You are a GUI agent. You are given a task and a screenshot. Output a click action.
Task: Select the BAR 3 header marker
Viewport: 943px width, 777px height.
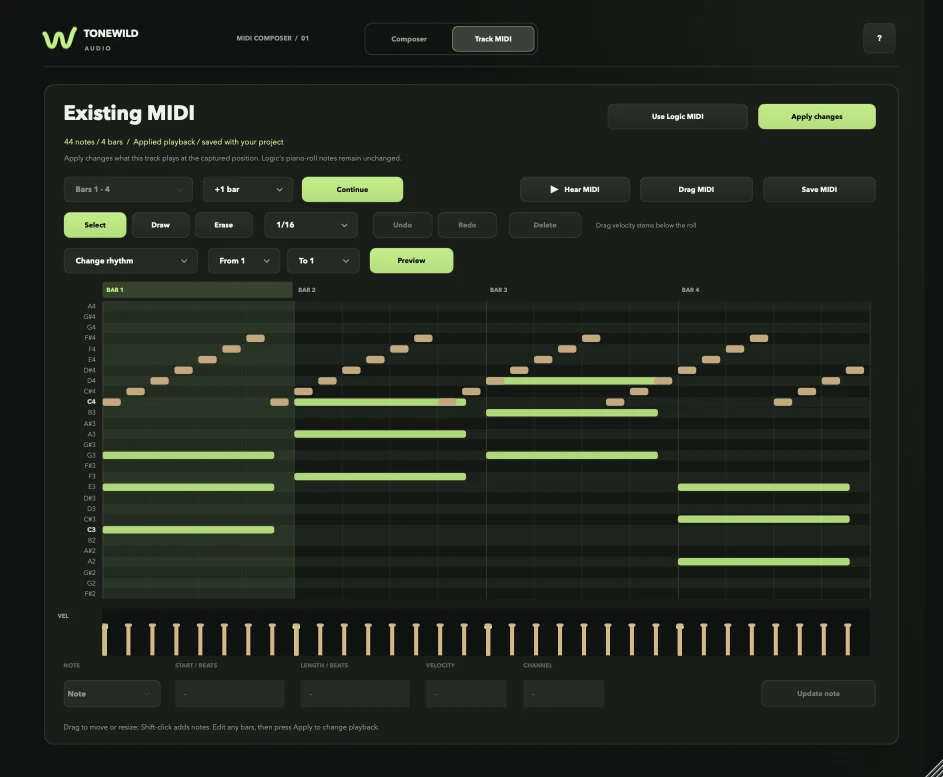pos(499,290)
